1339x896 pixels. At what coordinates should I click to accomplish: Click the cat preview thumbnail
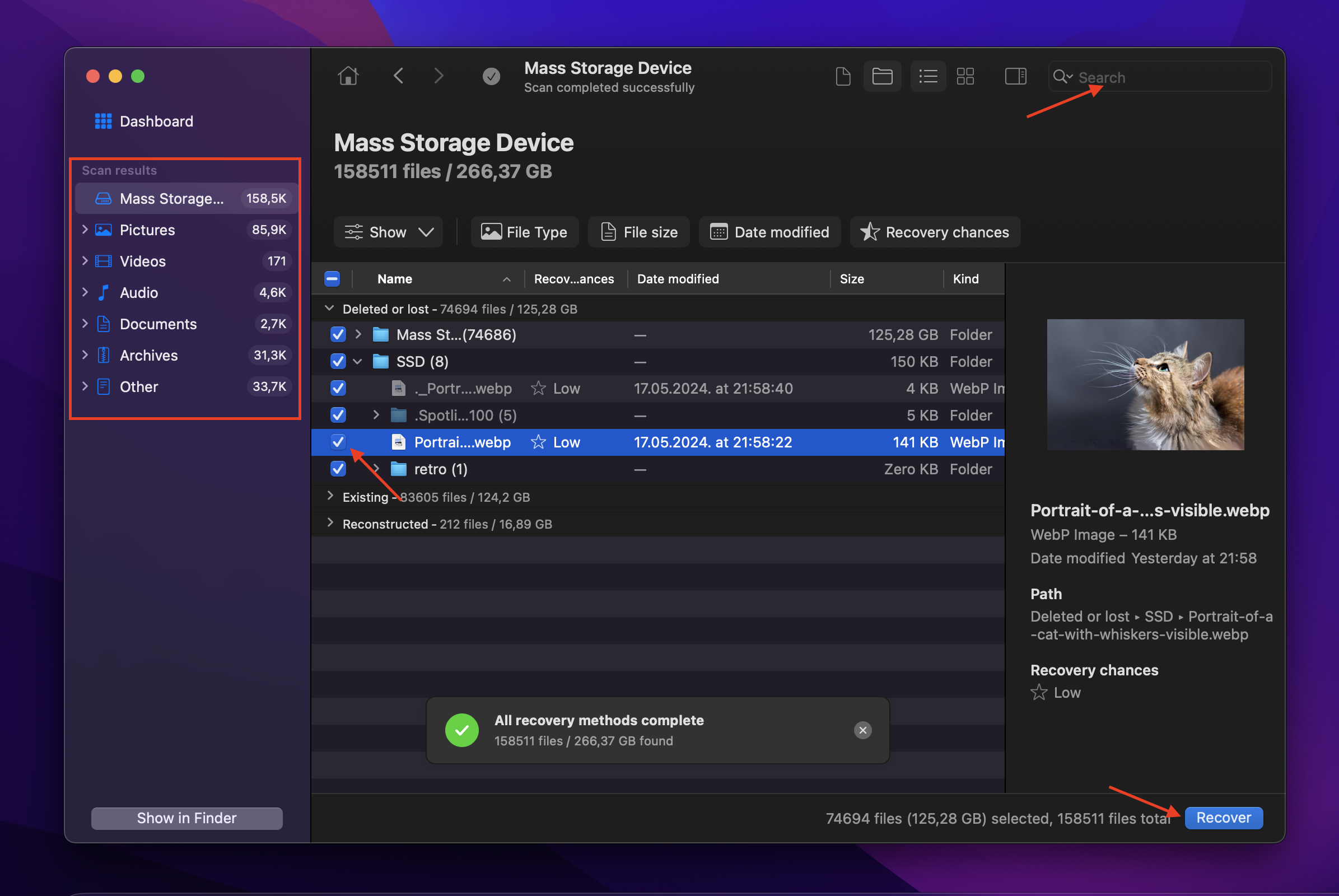[1145, 385]
